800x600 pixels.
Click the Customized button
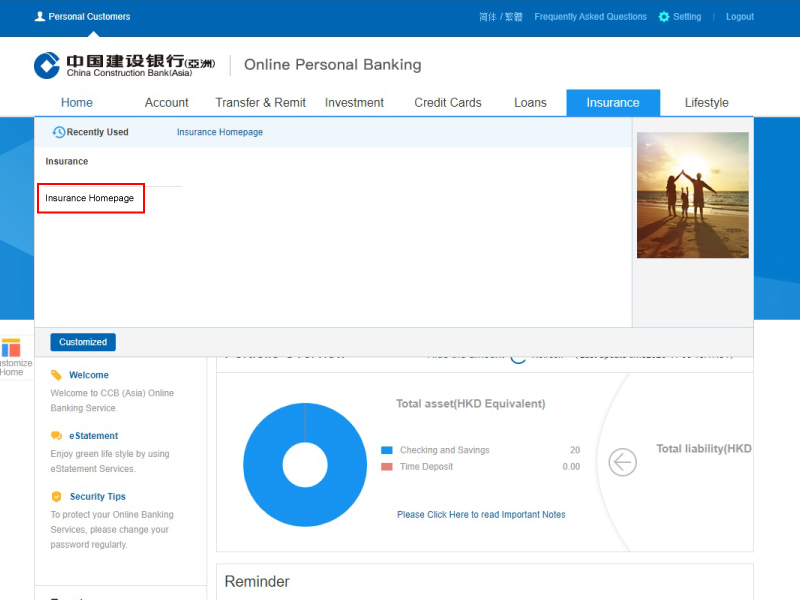point(83,342)
